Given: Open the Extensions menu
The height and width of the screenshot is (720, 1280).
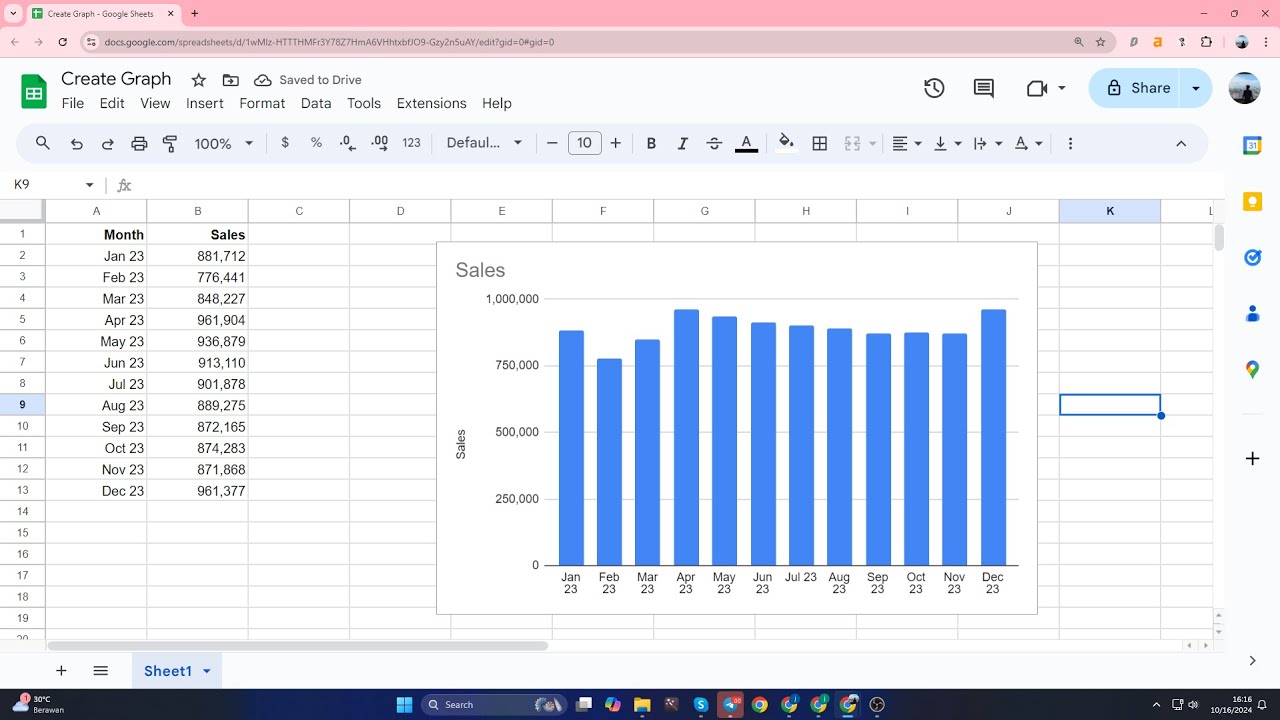Looking at the screenshot, I should tap(432, 103).
